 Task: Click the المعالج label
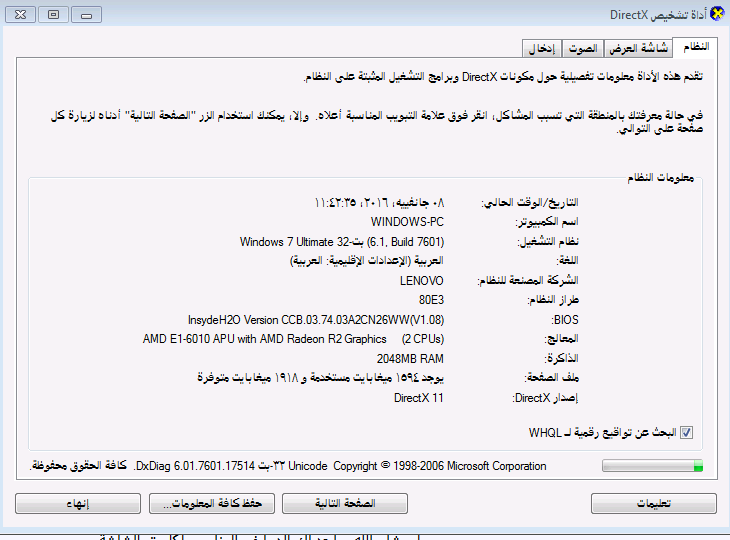[562, 339]
